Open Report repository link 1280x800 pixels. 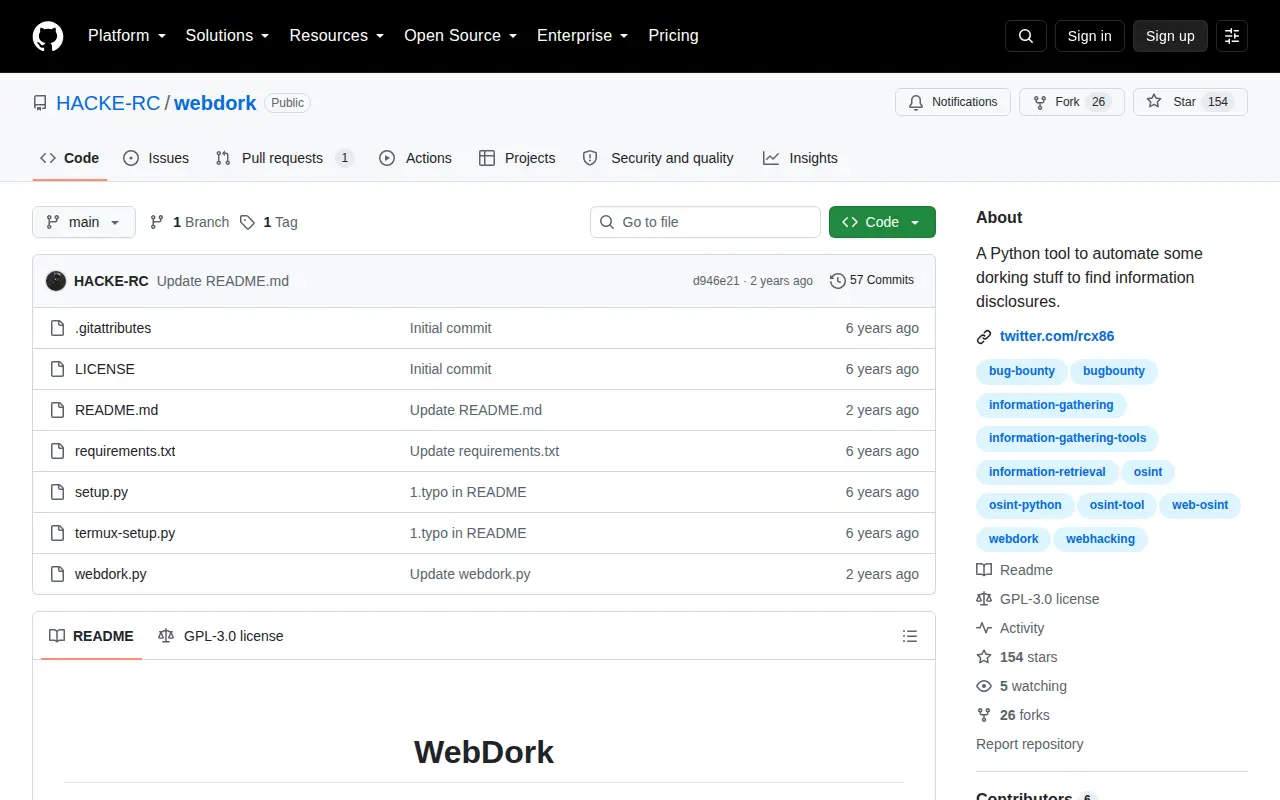[x=1029, y=744]
